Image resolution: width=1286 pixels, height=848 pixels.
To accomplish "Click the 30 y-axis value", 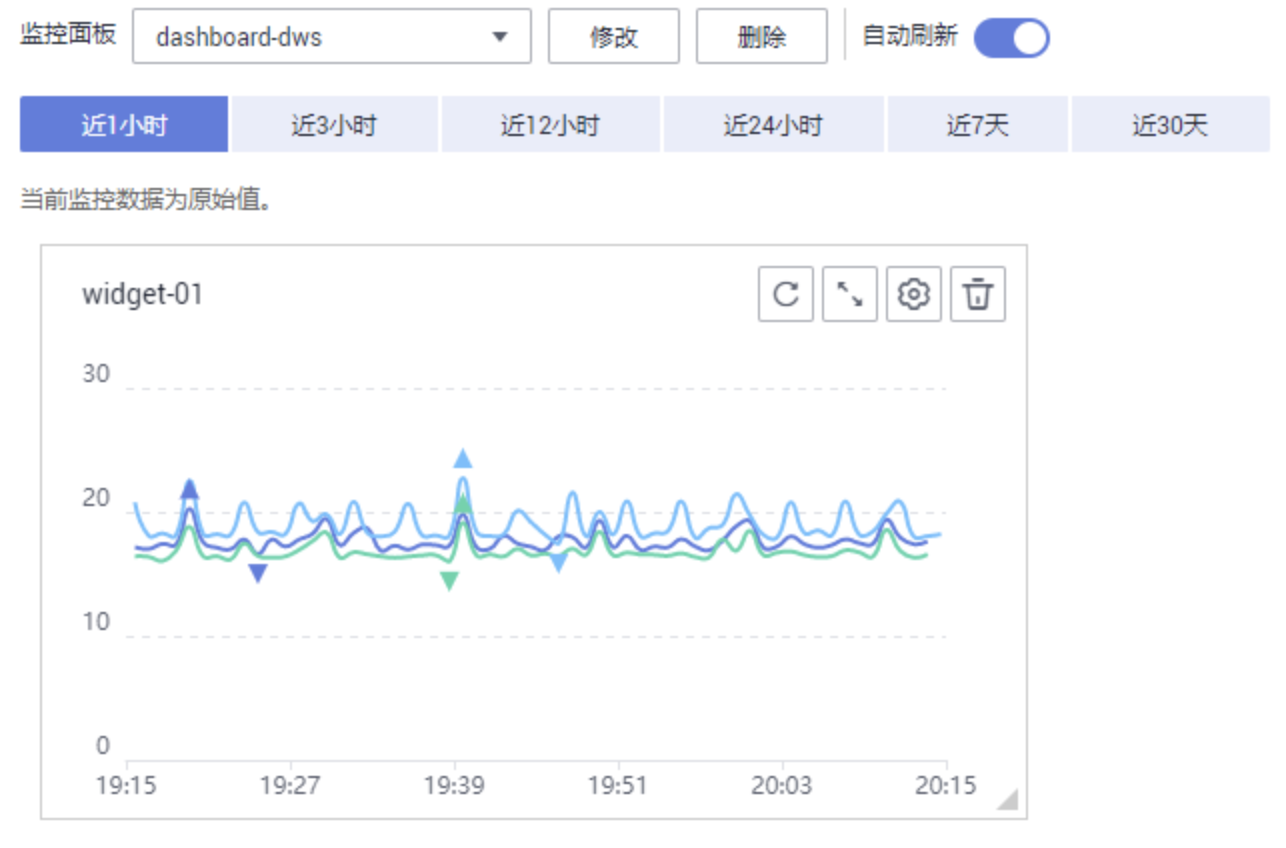I will pos(96,375).
